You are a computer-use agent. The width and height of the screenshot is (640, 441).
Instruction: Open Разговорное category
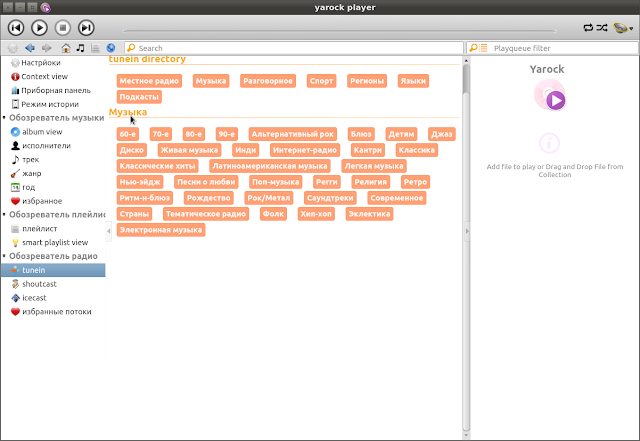(x=268, y=81)
